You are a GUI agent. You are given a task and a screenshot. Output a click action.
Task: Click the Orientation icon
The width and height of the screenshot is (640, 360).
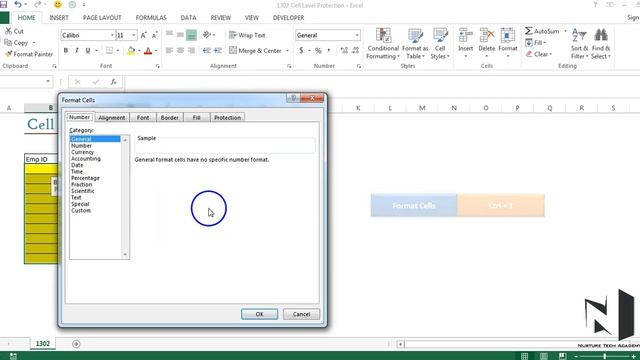tap(207, 35)
